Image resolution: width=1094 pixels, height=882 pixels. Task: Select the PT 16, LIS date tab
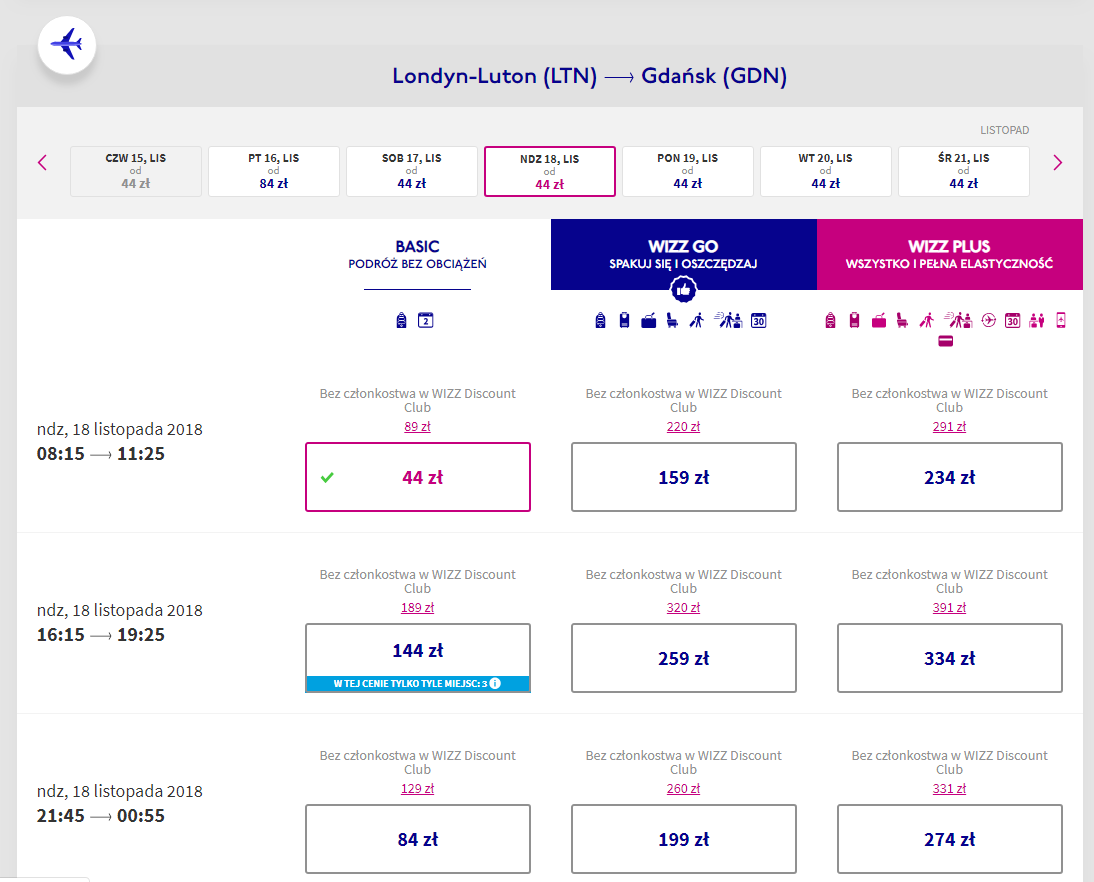click(274, 171)
